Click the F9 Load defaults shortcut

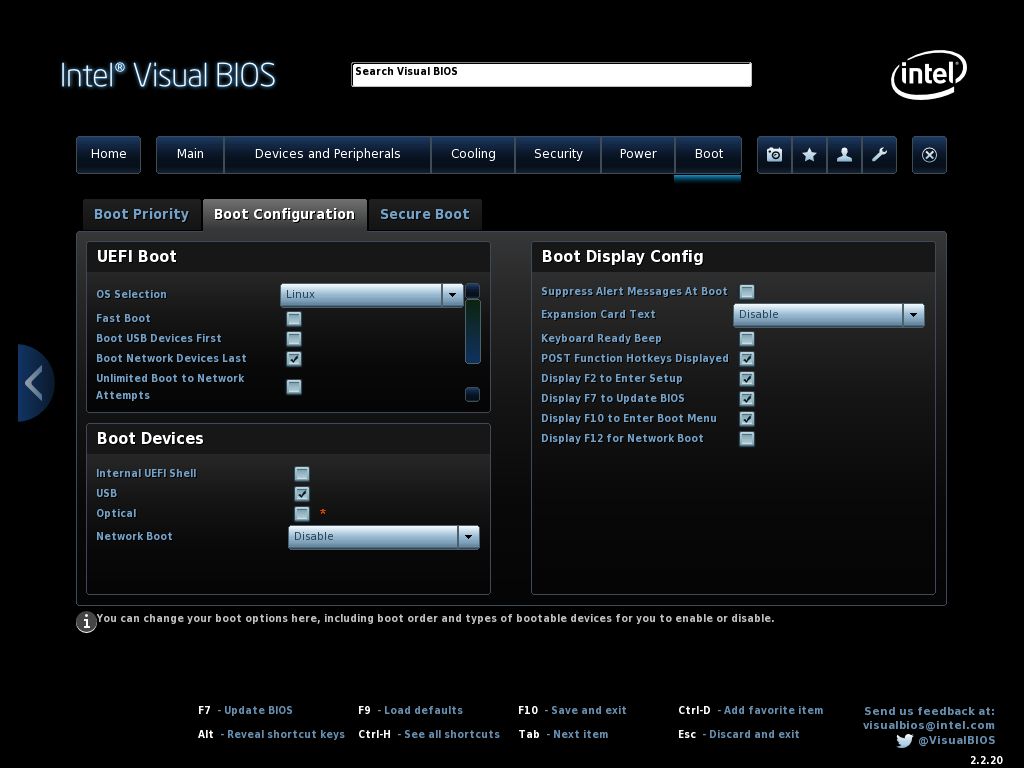click(411, 711)
